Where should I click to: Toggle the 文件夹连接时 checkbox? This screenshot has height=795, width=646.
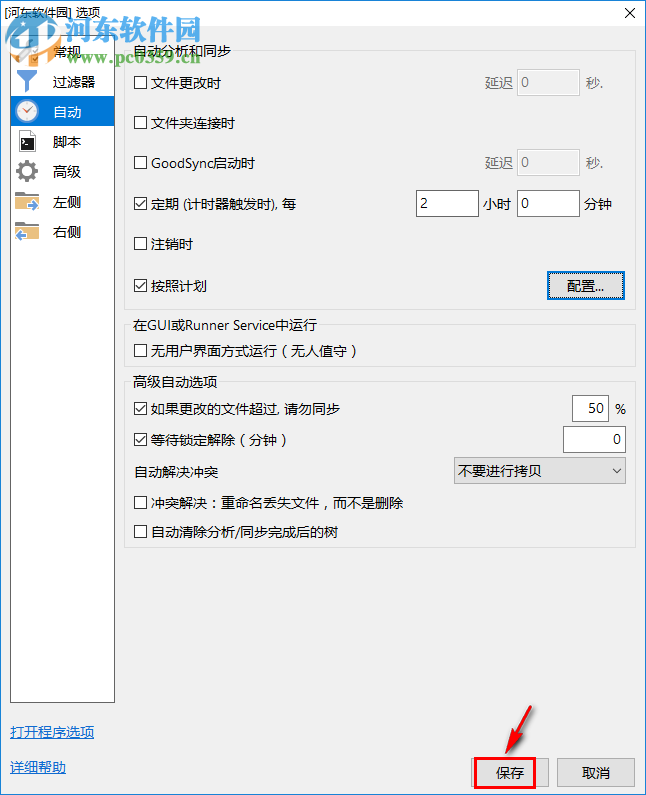point(140,123)
